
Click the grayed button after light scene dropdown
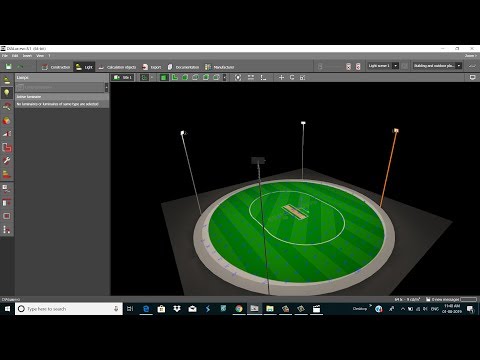pos(405,66)
